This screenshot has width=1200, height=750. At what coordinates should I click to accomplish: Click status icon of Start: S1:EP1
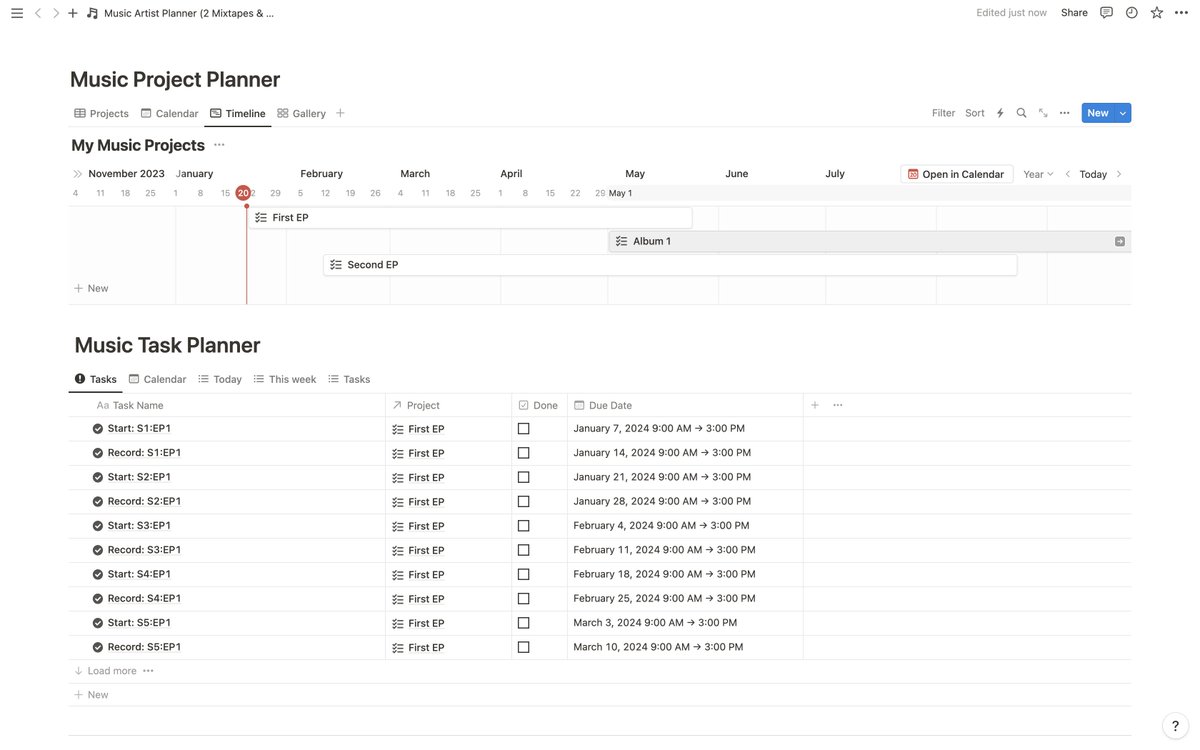tap(98, 429)
